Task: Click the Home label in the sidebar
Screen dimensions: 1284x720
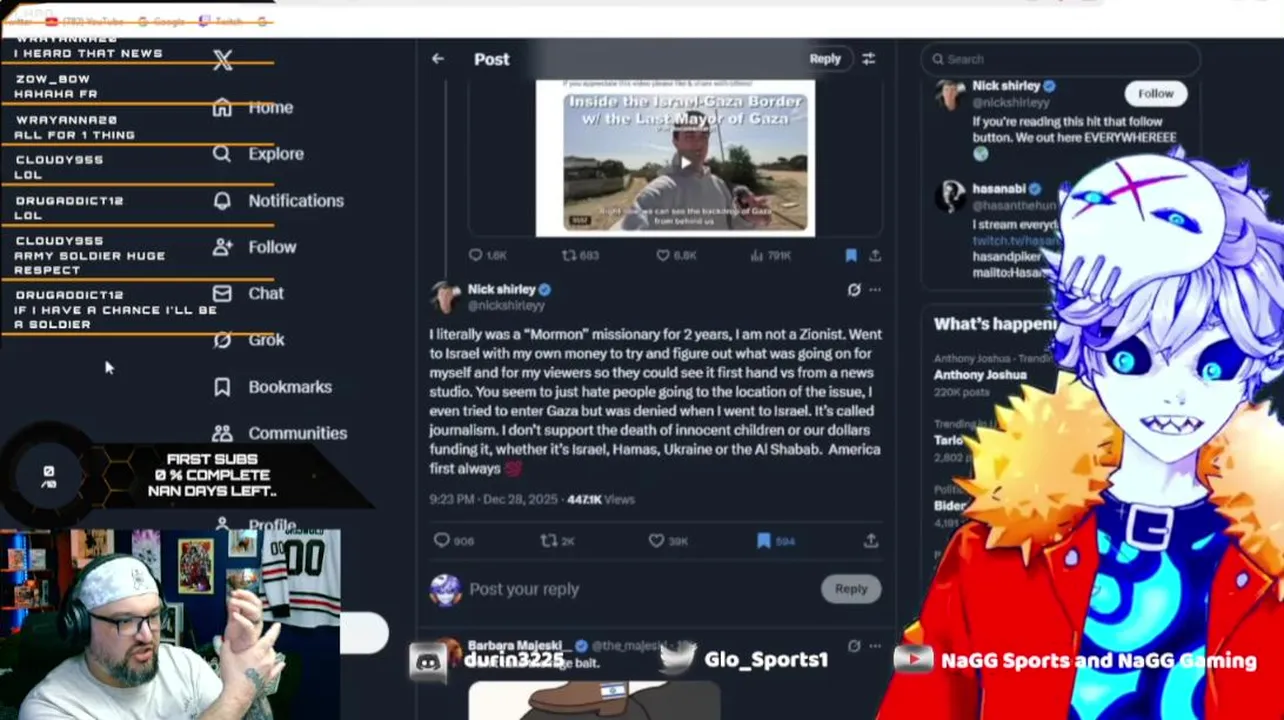Action: tap(271, 108)
